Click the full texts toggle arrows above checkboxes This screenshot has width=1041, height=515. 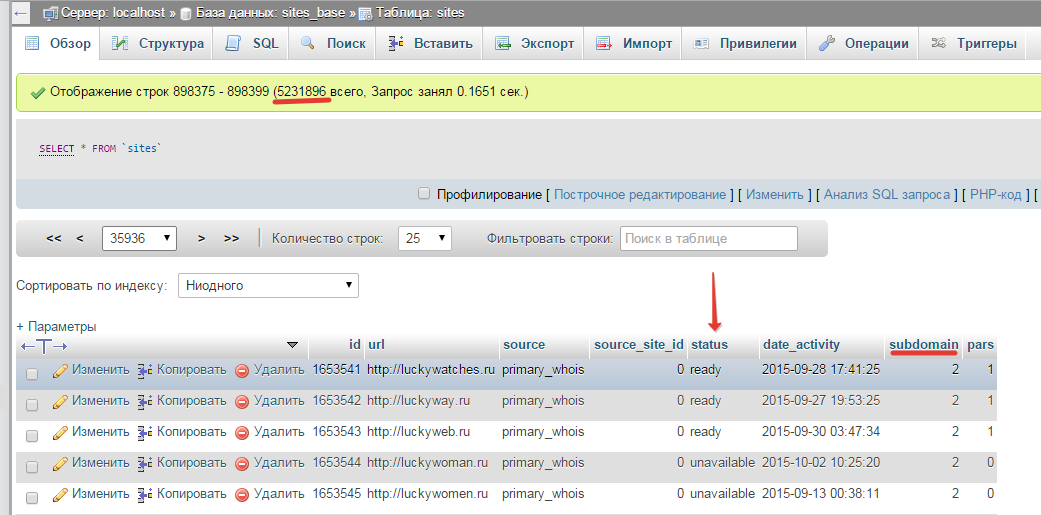[44, 346]
